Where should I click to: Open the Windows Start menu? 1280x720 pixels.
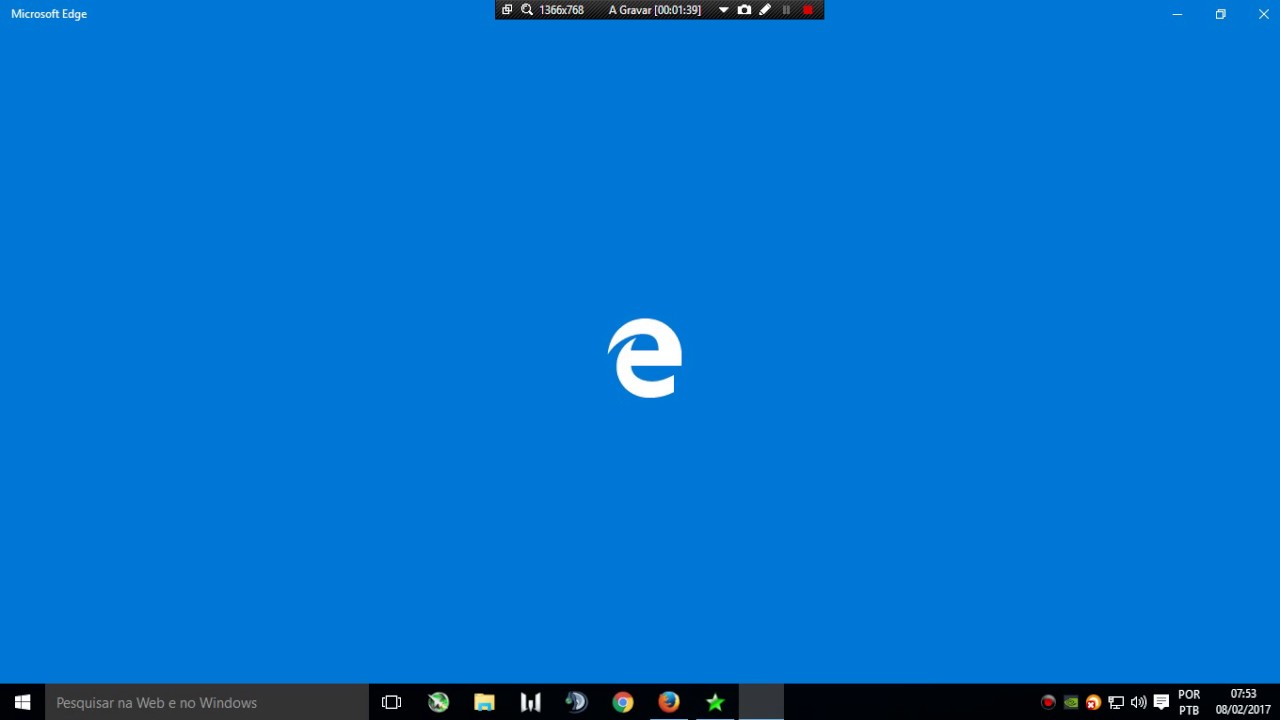click(22, 702)
